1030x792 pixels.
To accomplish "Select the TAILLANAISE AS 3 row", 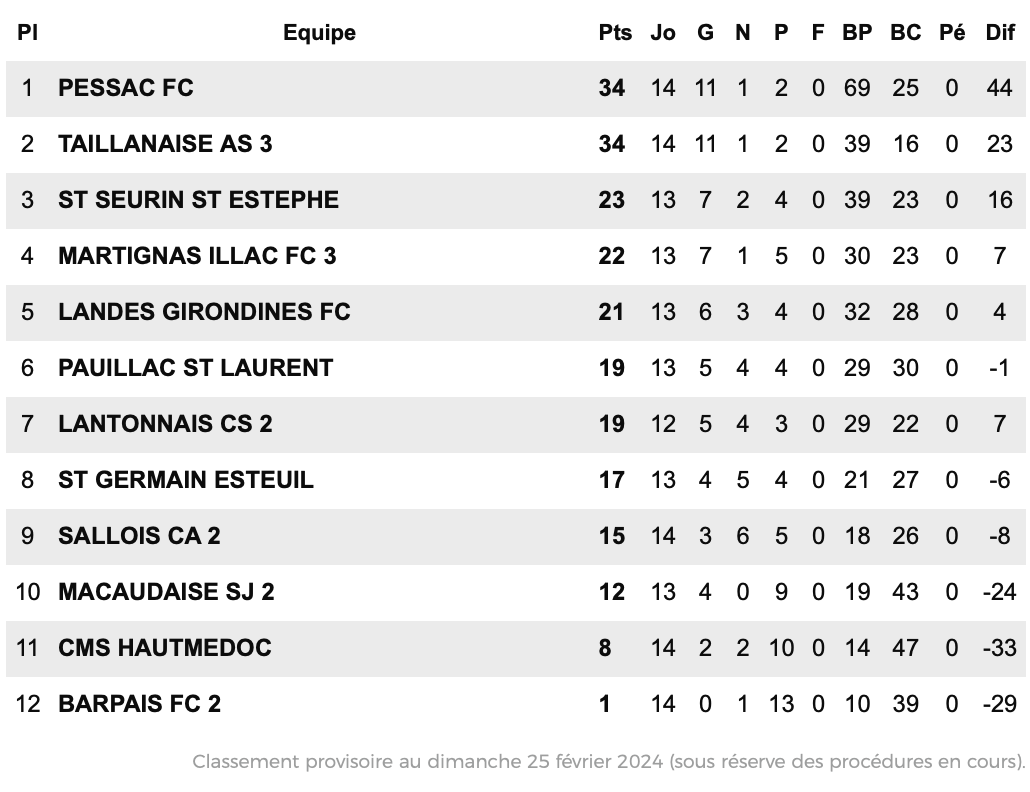I will tap(516, 144).
